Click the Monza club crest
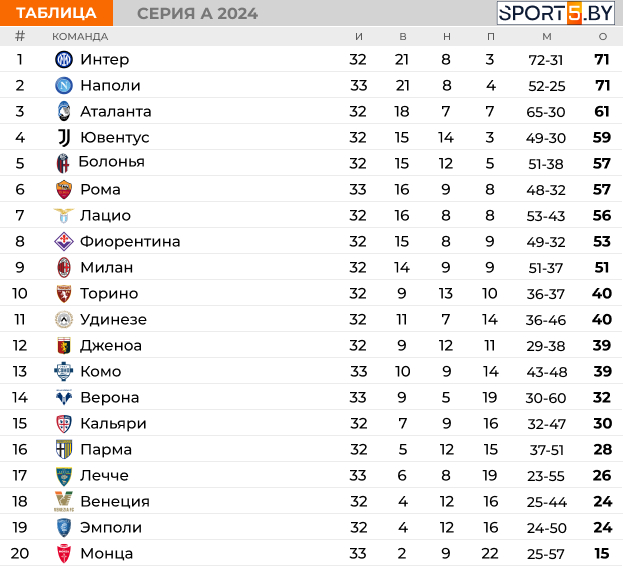Screen dimensions: 623x566 [x=64, y=553]
